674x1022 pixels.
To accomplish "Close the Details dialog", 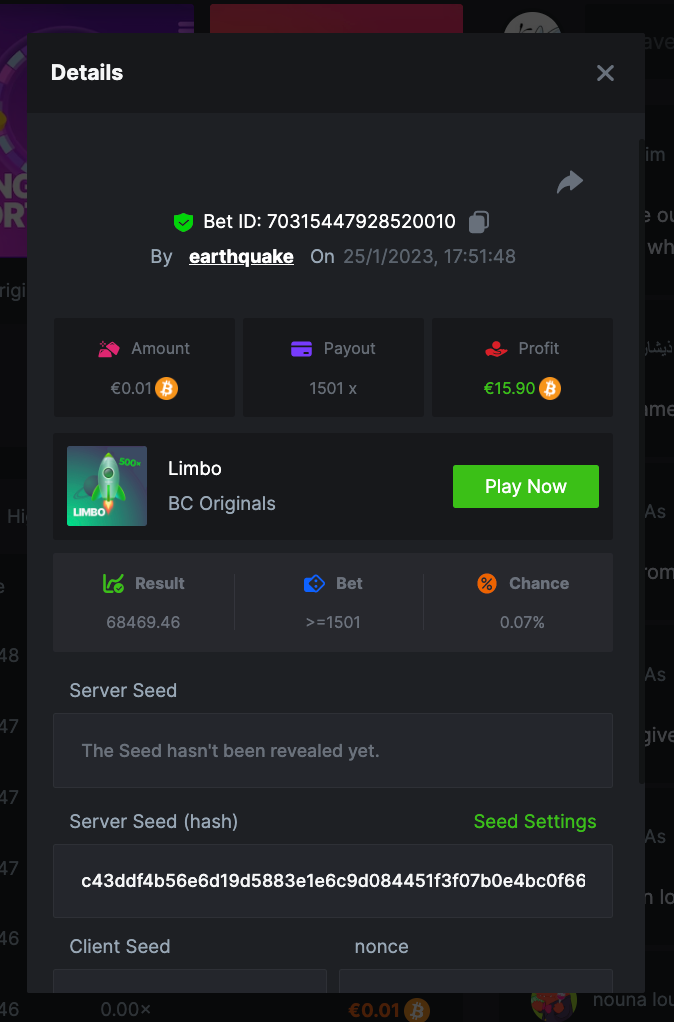I will [x=605, y=73].
